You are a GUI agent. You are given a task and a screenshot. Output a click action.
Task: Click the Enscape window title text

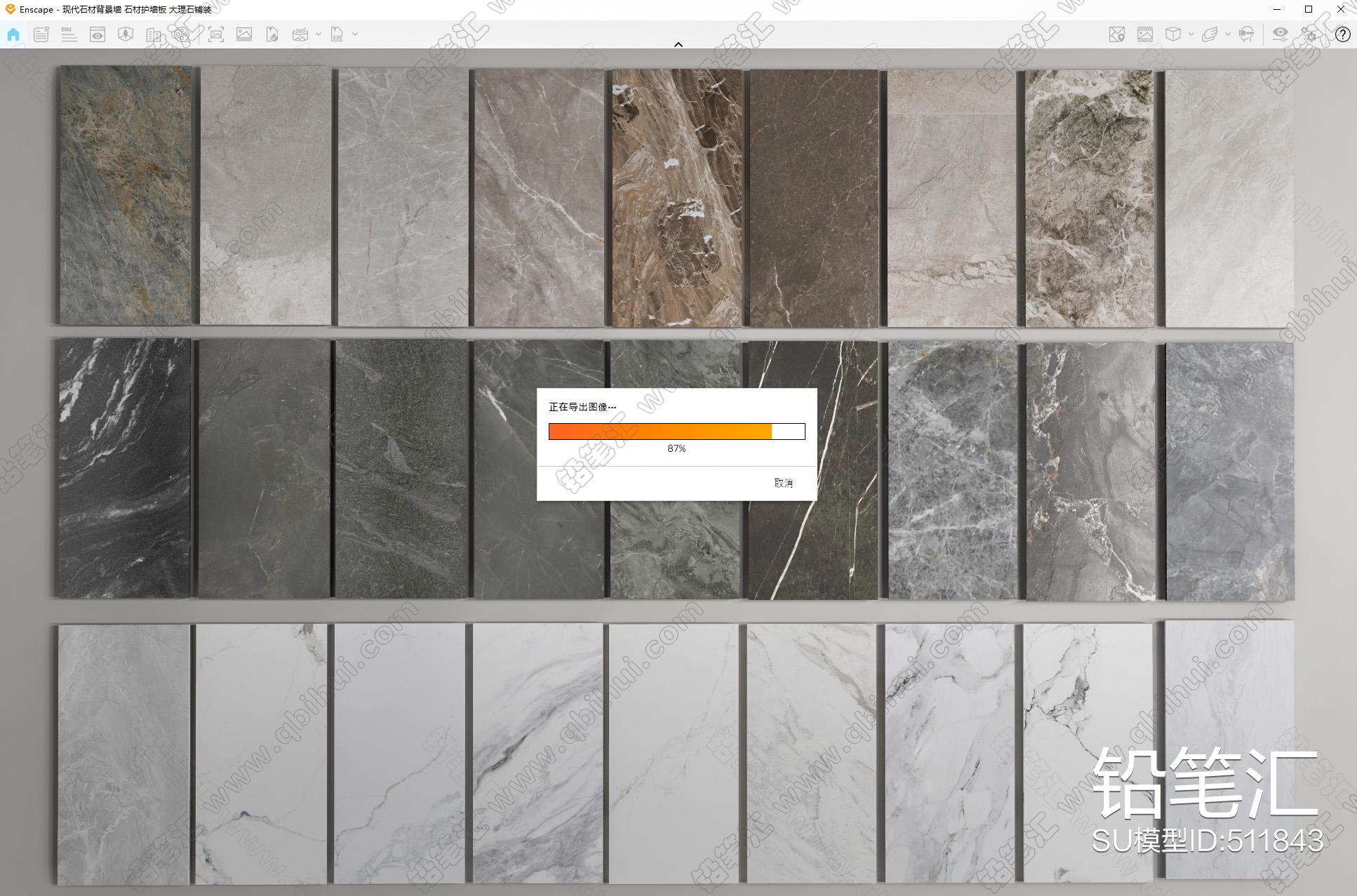[115, 9]
